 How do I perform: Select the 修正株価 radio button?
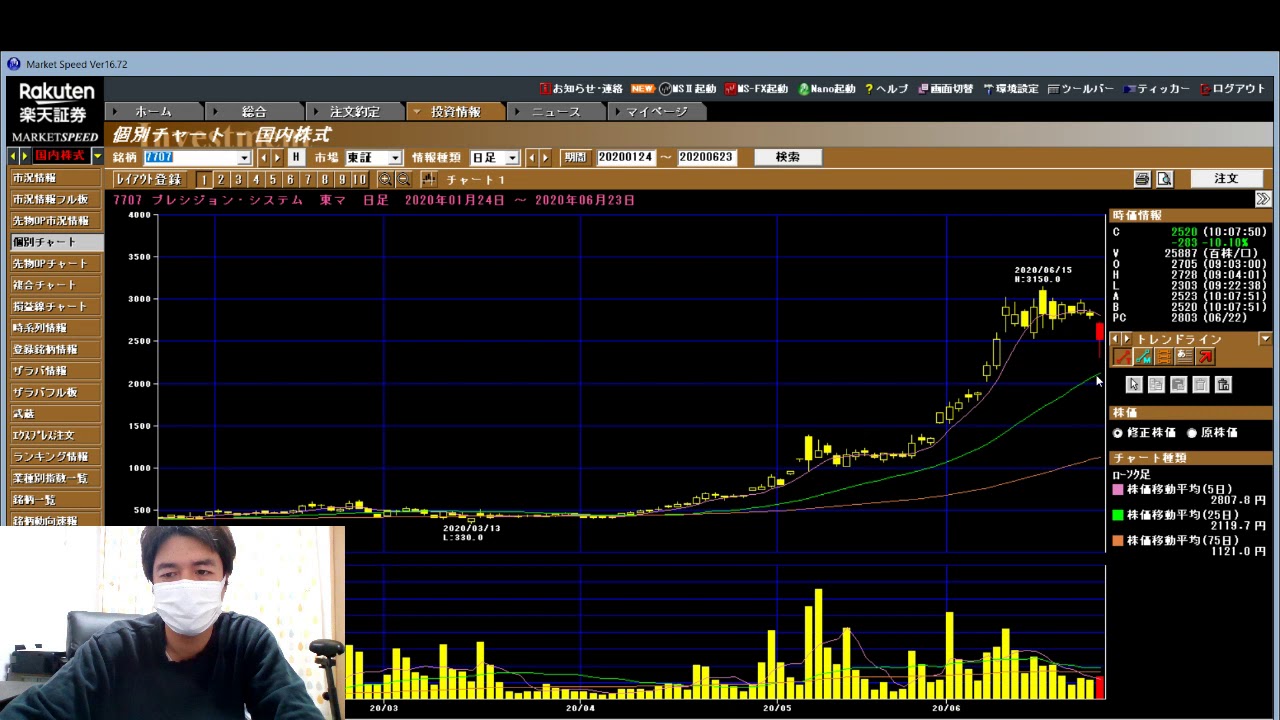[1118, 433]
